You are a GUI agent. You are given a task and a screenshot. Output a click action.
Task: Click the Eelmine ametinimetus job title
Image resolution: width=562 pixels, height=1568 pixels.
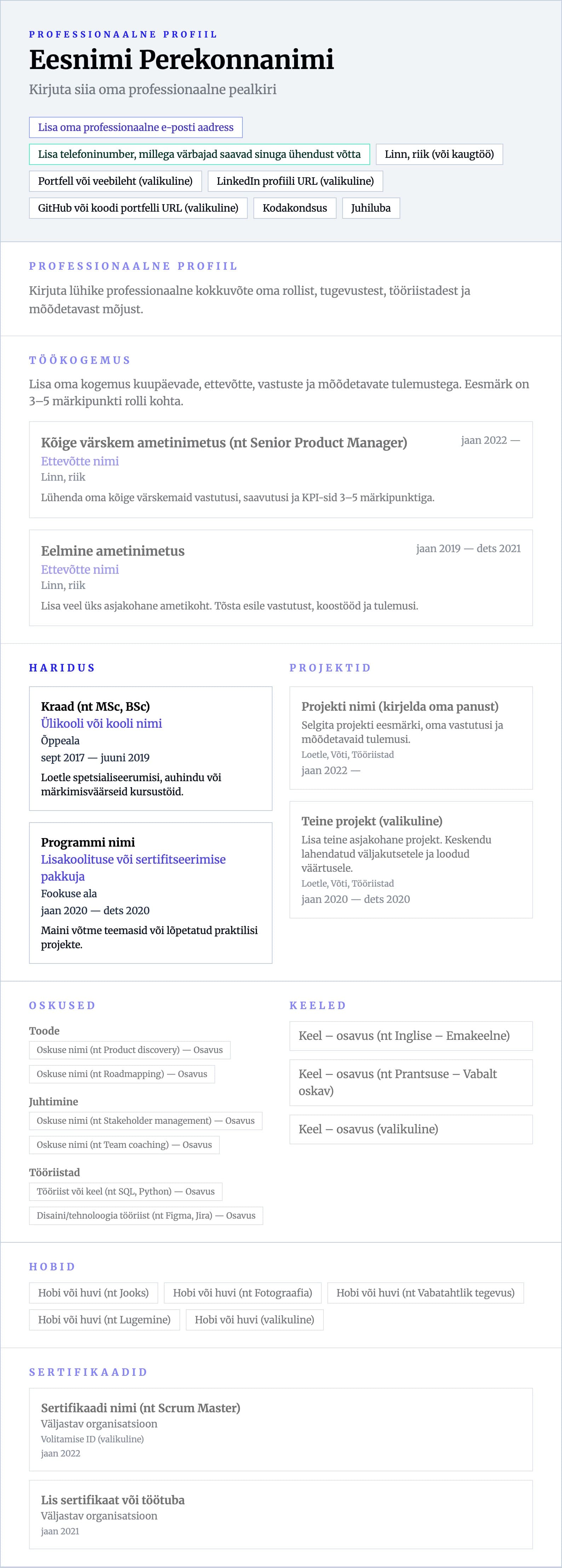point(113,551)
